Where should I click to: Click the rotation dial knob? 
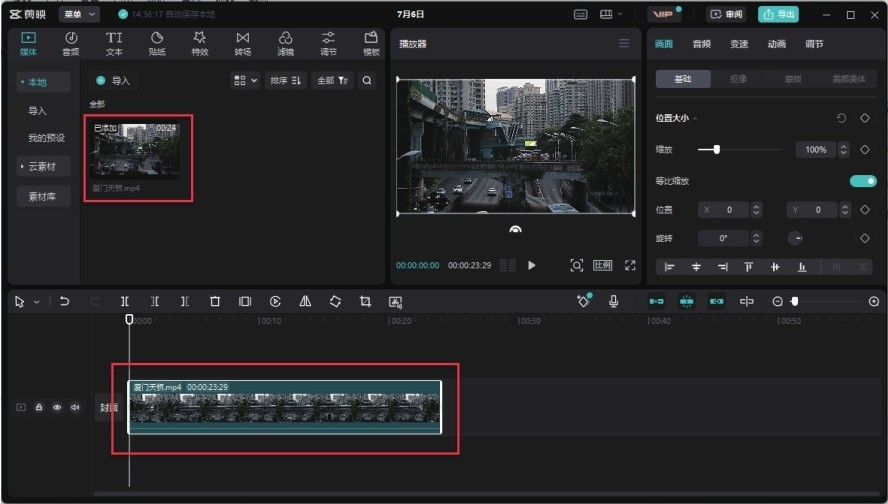(796, 238)
